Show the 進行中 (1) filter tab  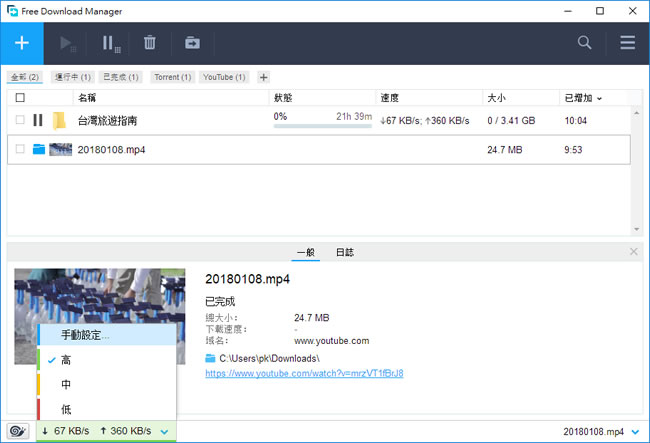(x=73, y=77)
